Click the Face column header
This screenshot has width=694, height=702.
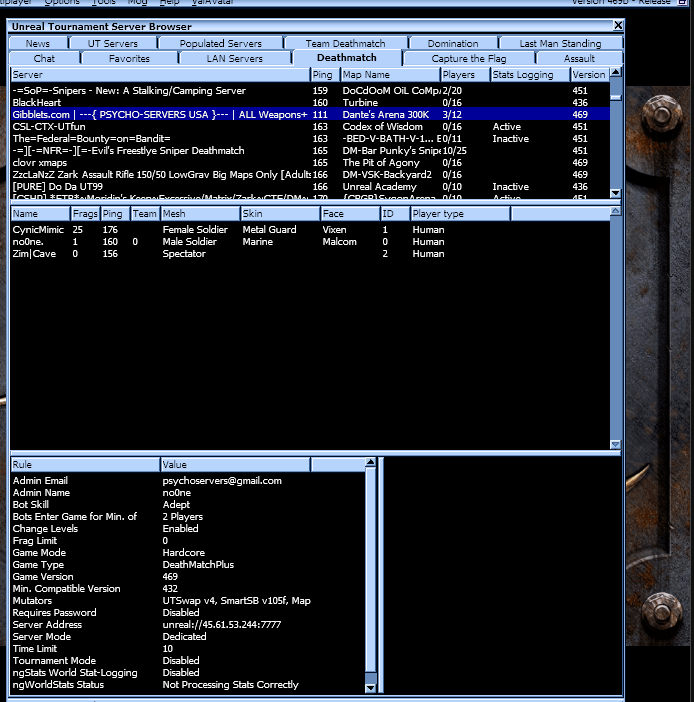pos(350,214)
